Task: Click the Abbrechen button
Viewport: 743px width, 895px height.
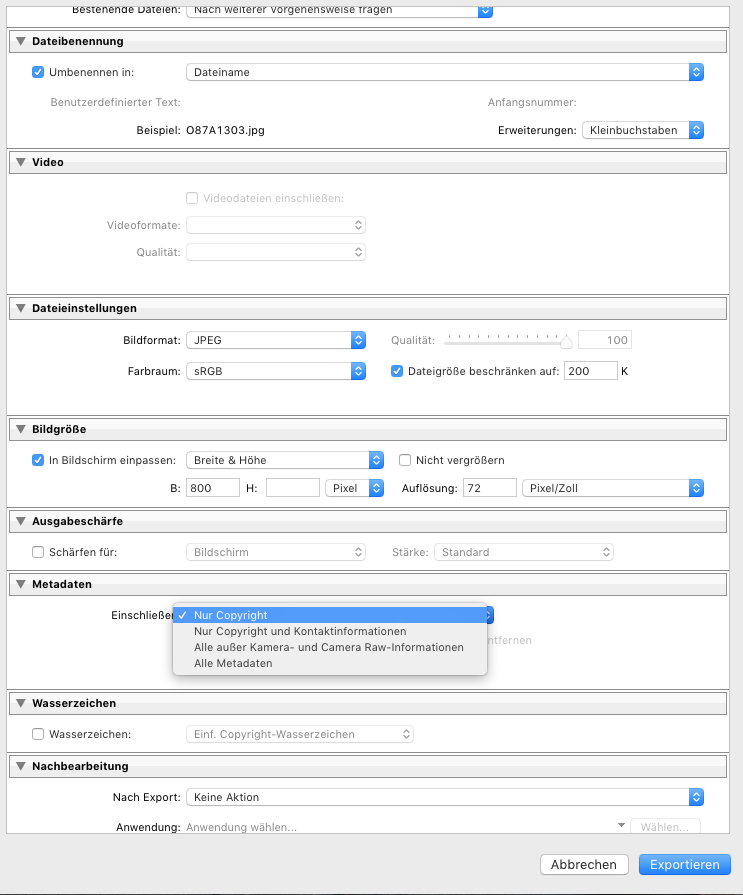Action: (584, 865)
